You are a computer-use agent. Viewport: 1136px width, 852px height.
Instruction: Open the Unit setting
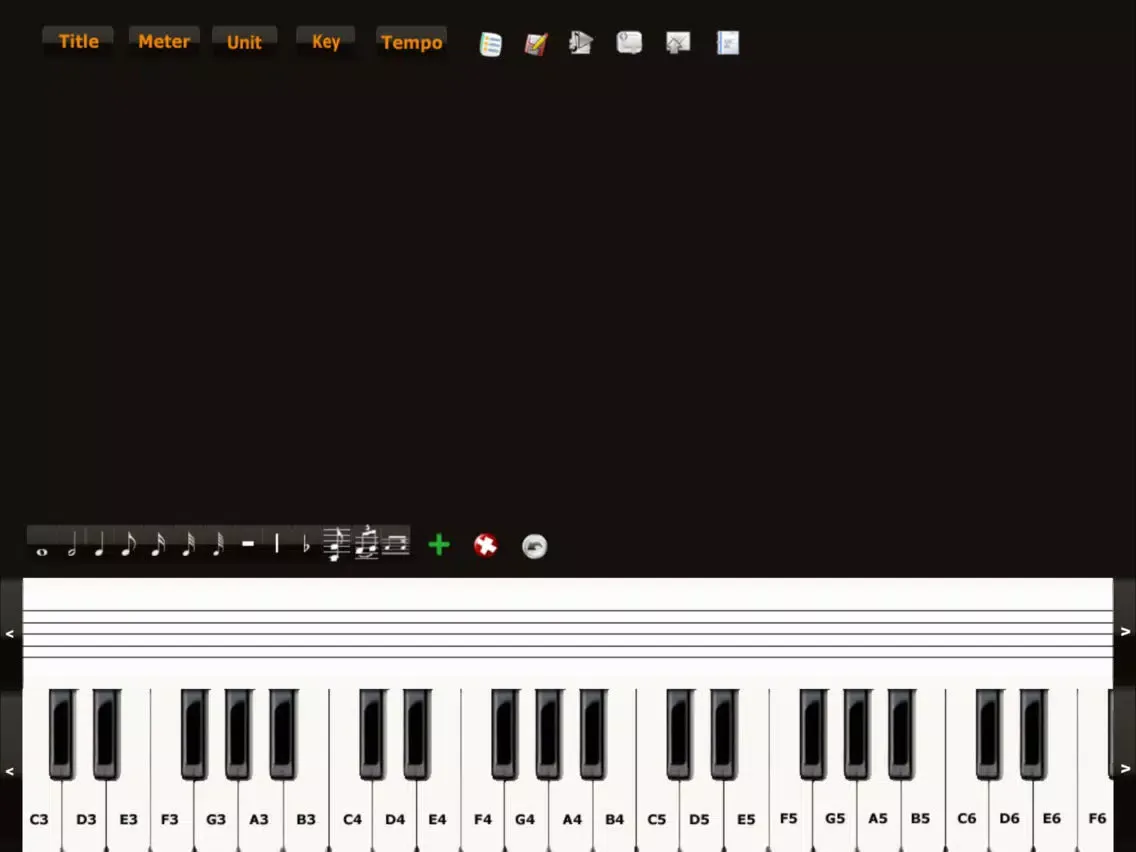244,42
